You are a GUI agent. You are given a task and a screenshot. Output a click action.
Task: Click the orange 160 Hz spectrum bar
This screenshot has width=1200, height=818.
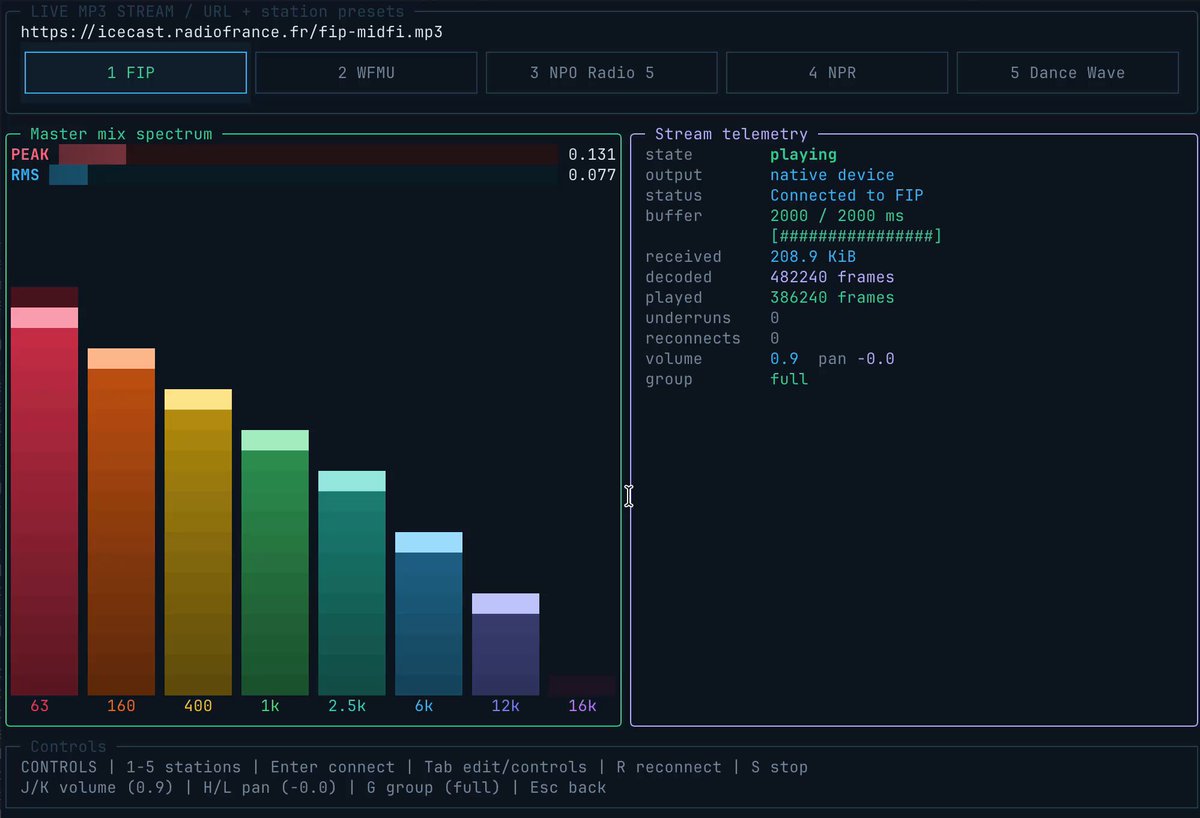point(121,522)
